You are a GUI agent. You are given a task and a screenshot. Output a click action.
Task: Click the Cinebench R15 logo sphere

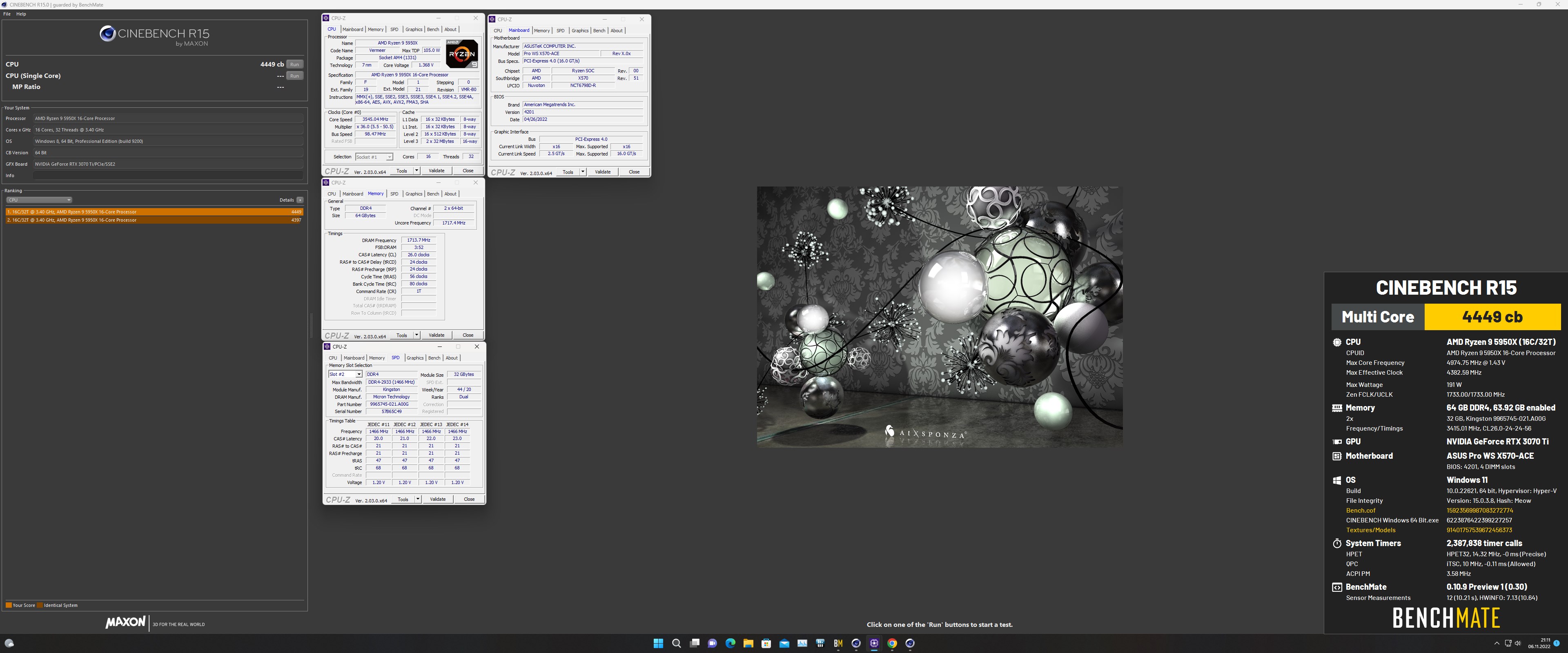point(108,33)
